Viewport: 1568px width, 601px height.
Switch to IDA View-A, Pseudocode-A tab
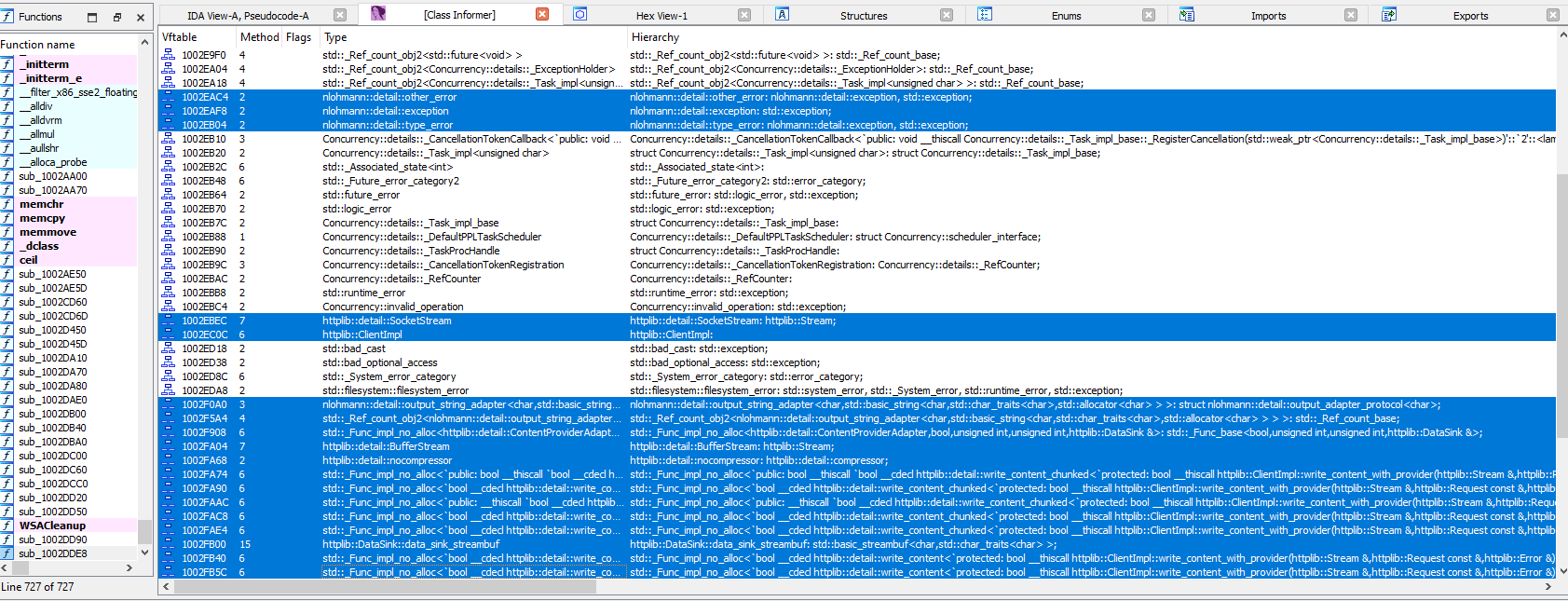[248, 15]
